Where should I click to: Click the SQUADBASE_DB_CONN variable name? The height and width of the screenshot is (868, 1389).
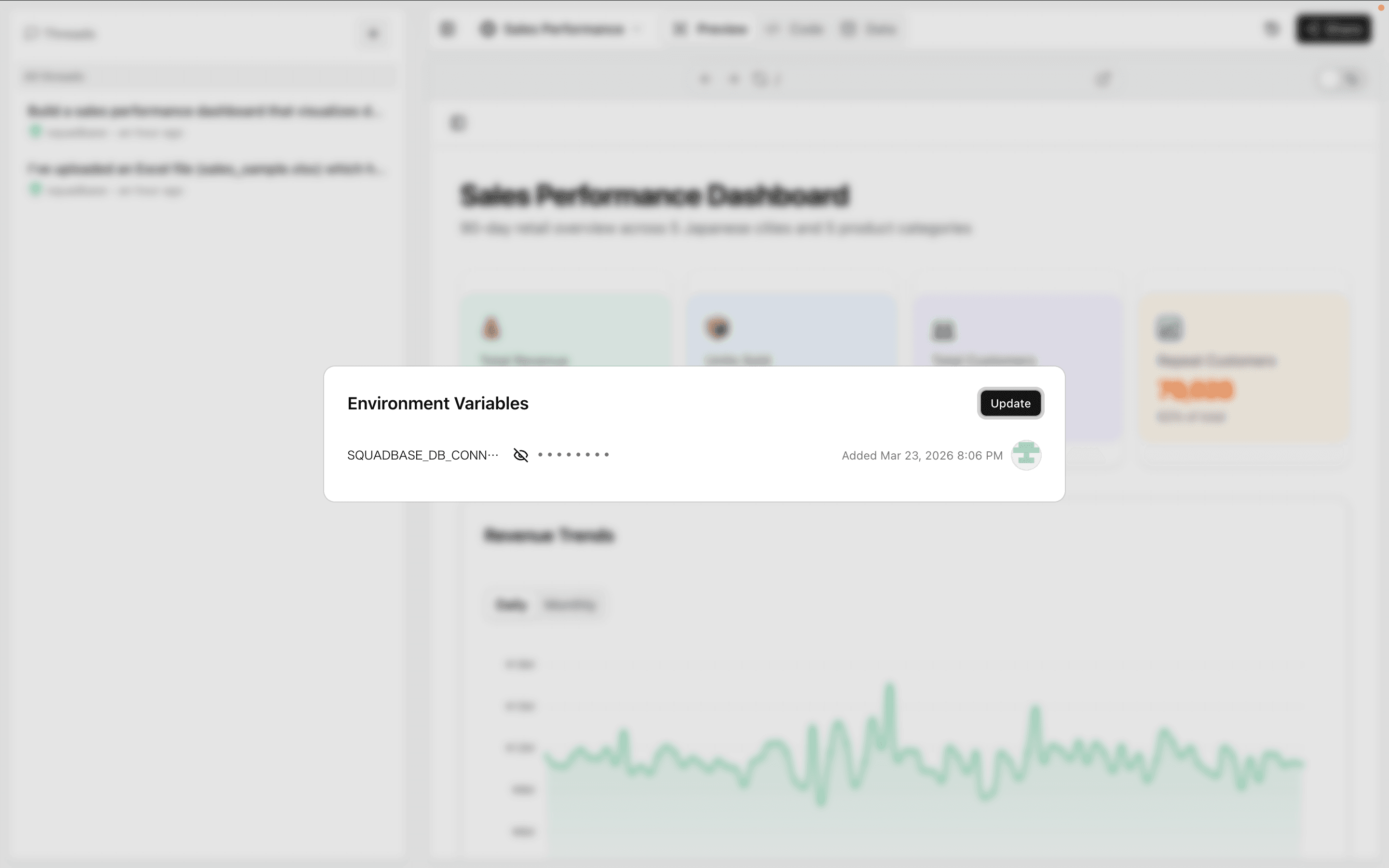[x=422, y=455]
